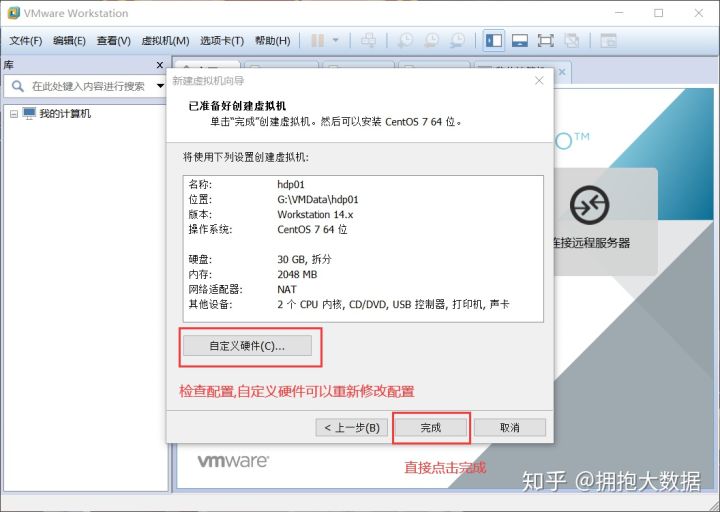This screenshot has width=720, height=512.
Task: Close the rightmost background tab
Action: 562,72
